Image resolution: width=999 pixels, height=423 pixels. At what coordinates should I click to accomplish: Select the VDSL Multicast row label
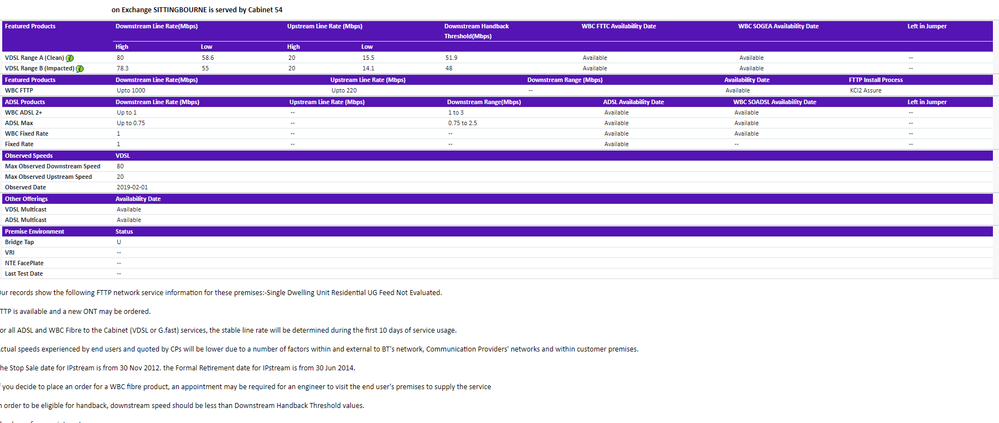click(26, 209)
